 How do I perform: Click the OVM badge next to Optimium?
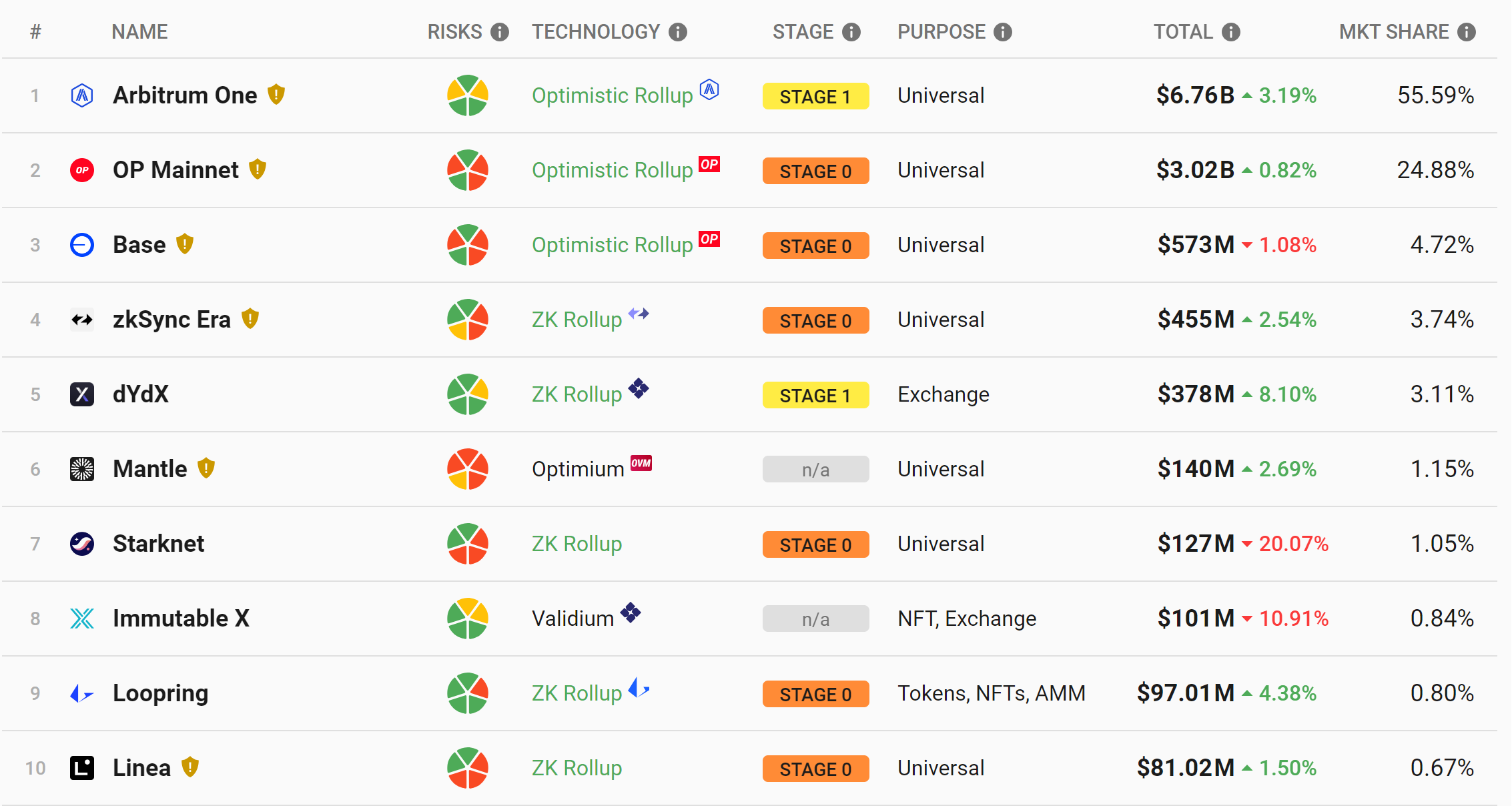641,463
